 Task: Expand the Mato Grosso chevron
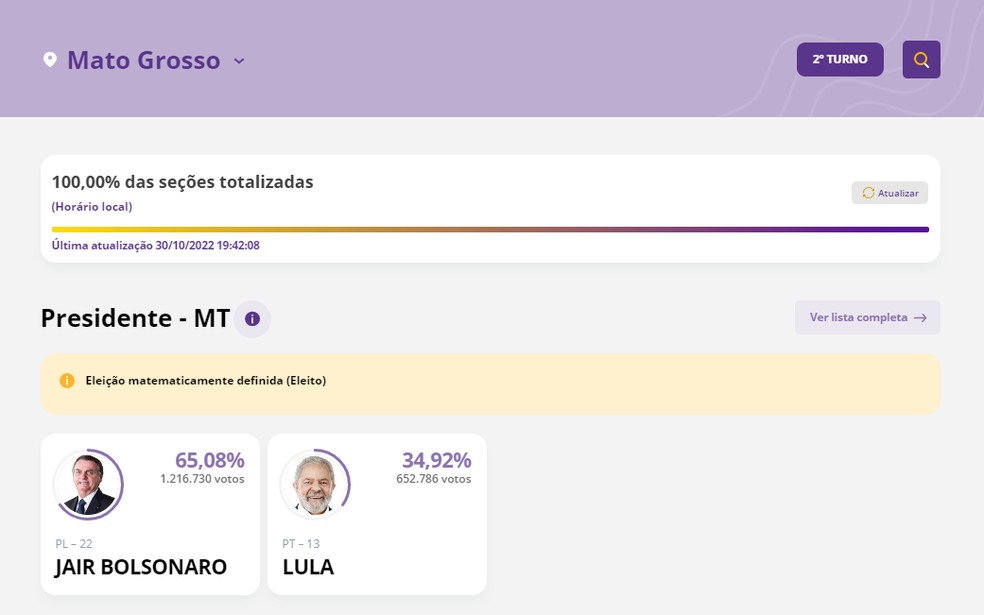click(239, 61)
